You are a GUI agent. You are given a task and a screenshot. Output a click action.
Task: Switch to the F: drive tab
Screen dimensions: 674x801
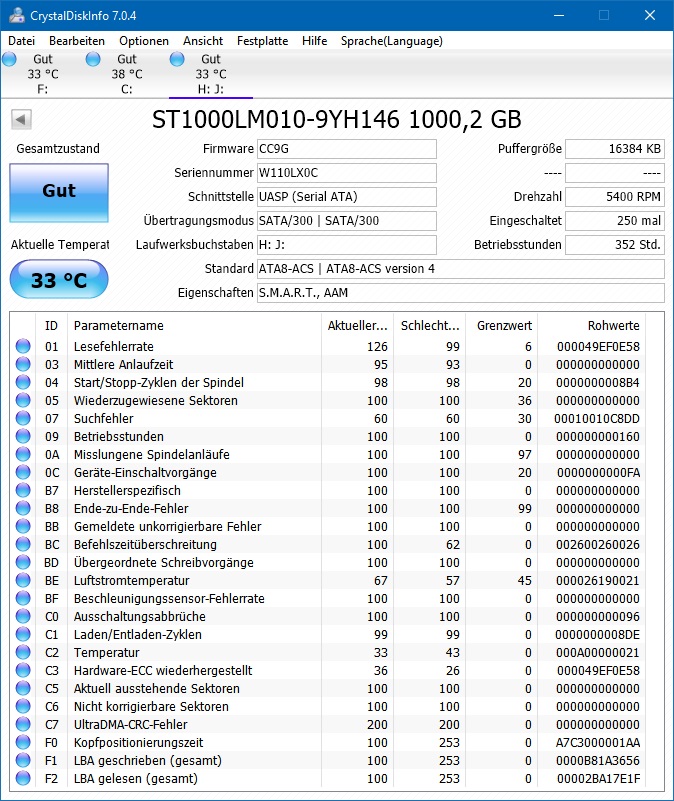coord(42,74)
